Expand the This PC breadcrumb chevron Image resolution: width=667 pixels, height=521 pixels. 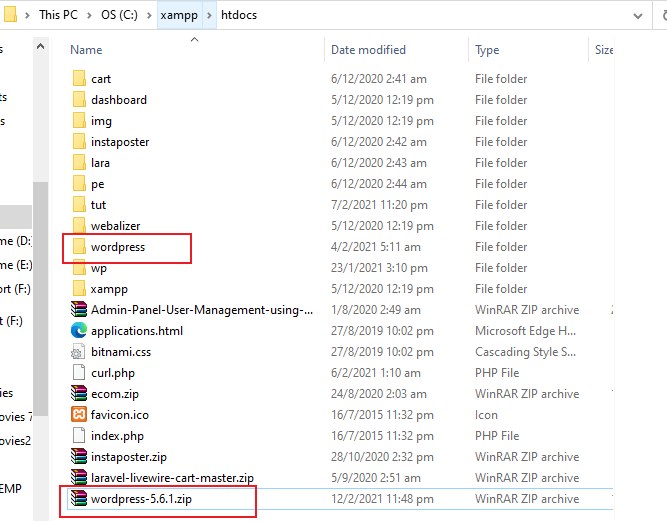pyautogui.click(x=89, y=15)
